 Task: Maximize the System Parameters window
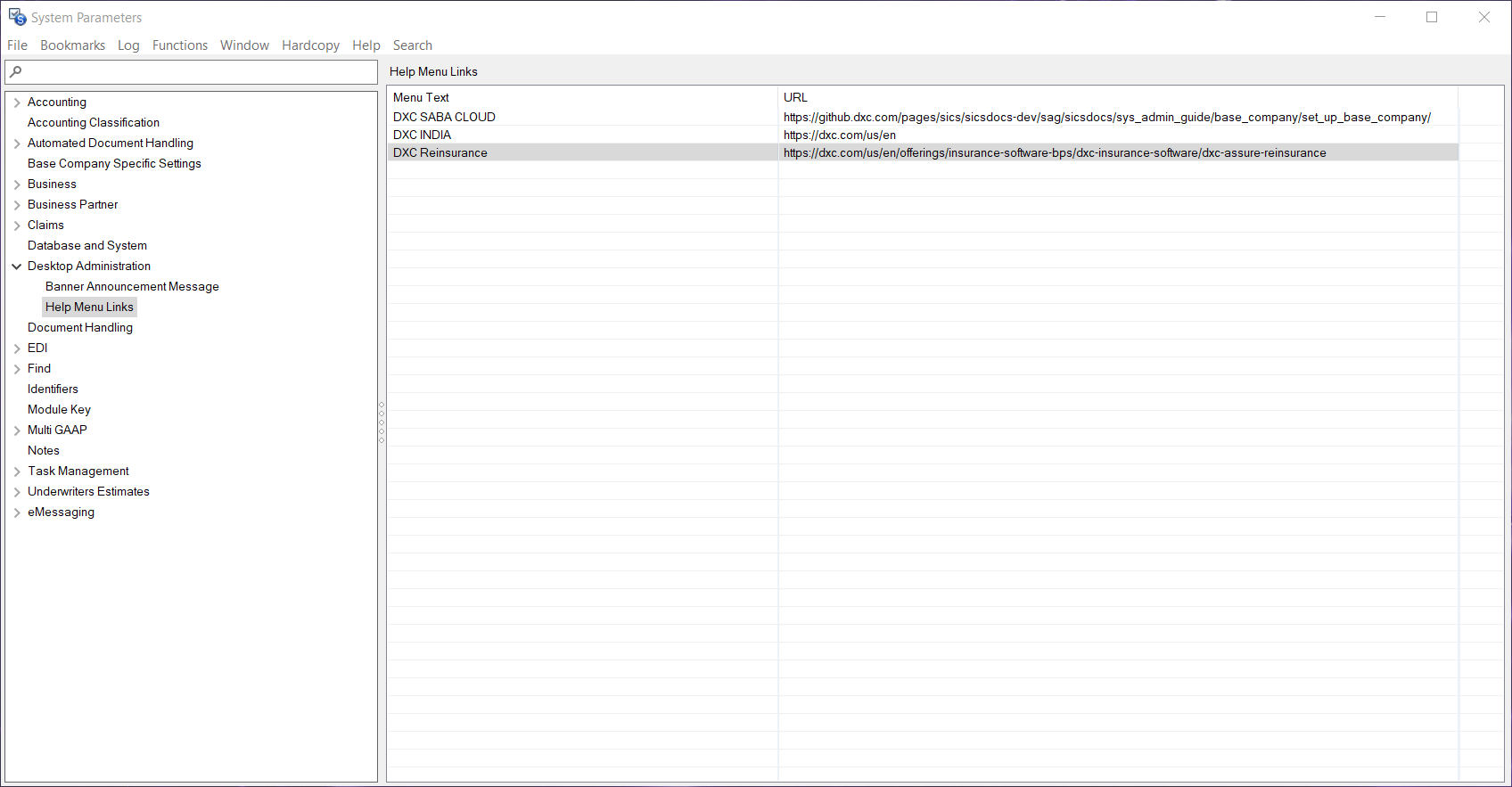pyautogui.click(x=1432, y=17)
